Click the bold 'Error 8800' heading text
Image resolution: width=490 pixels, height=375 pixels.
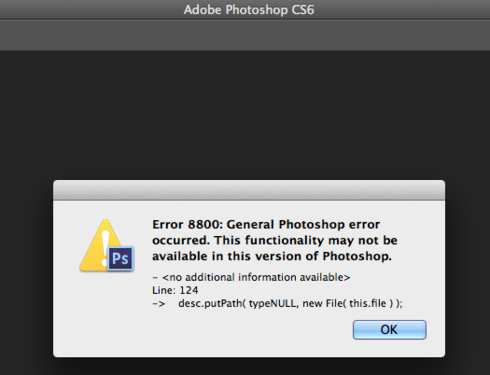click(187, 224)
